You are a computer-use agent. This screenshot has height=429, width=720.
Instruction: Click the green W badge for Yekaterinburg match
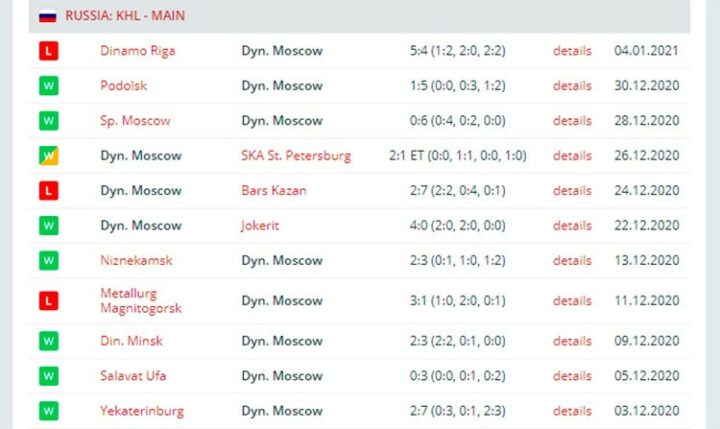coord(49,411)
